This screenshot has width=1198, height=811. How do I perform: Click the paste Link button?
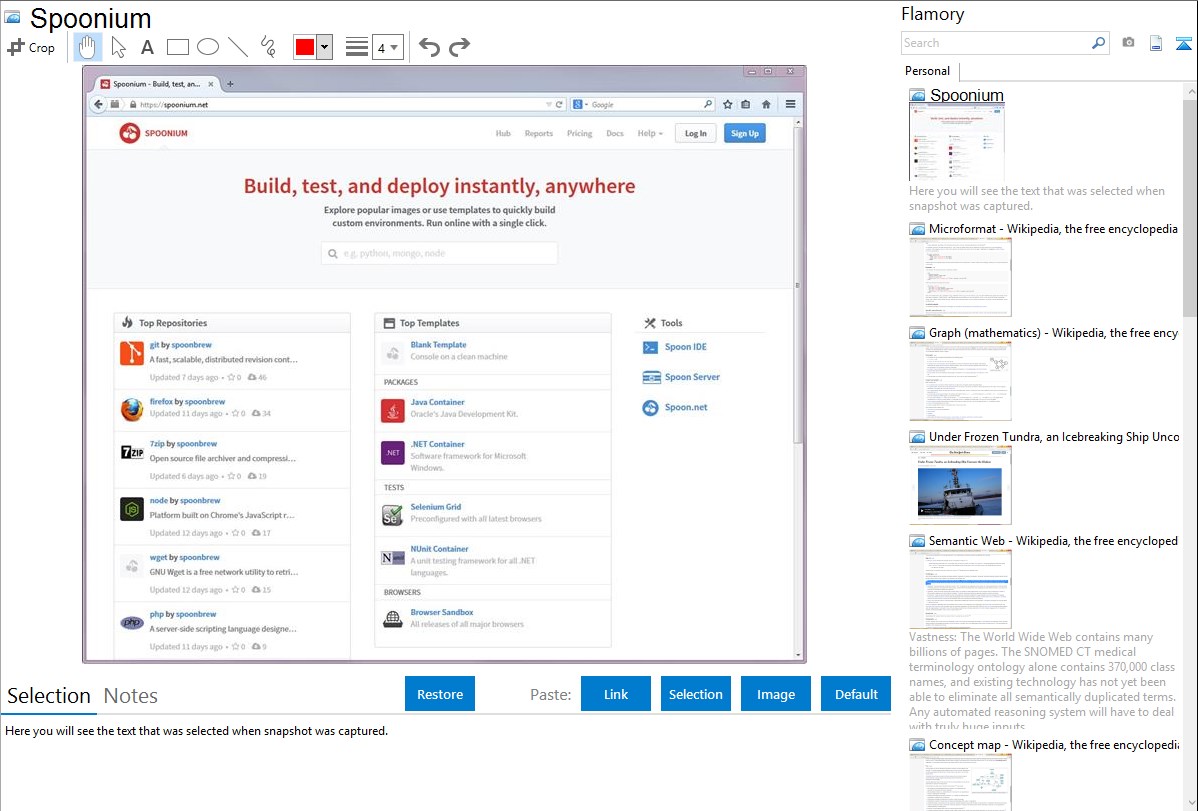pyautogui.click(x=616, y=694)
